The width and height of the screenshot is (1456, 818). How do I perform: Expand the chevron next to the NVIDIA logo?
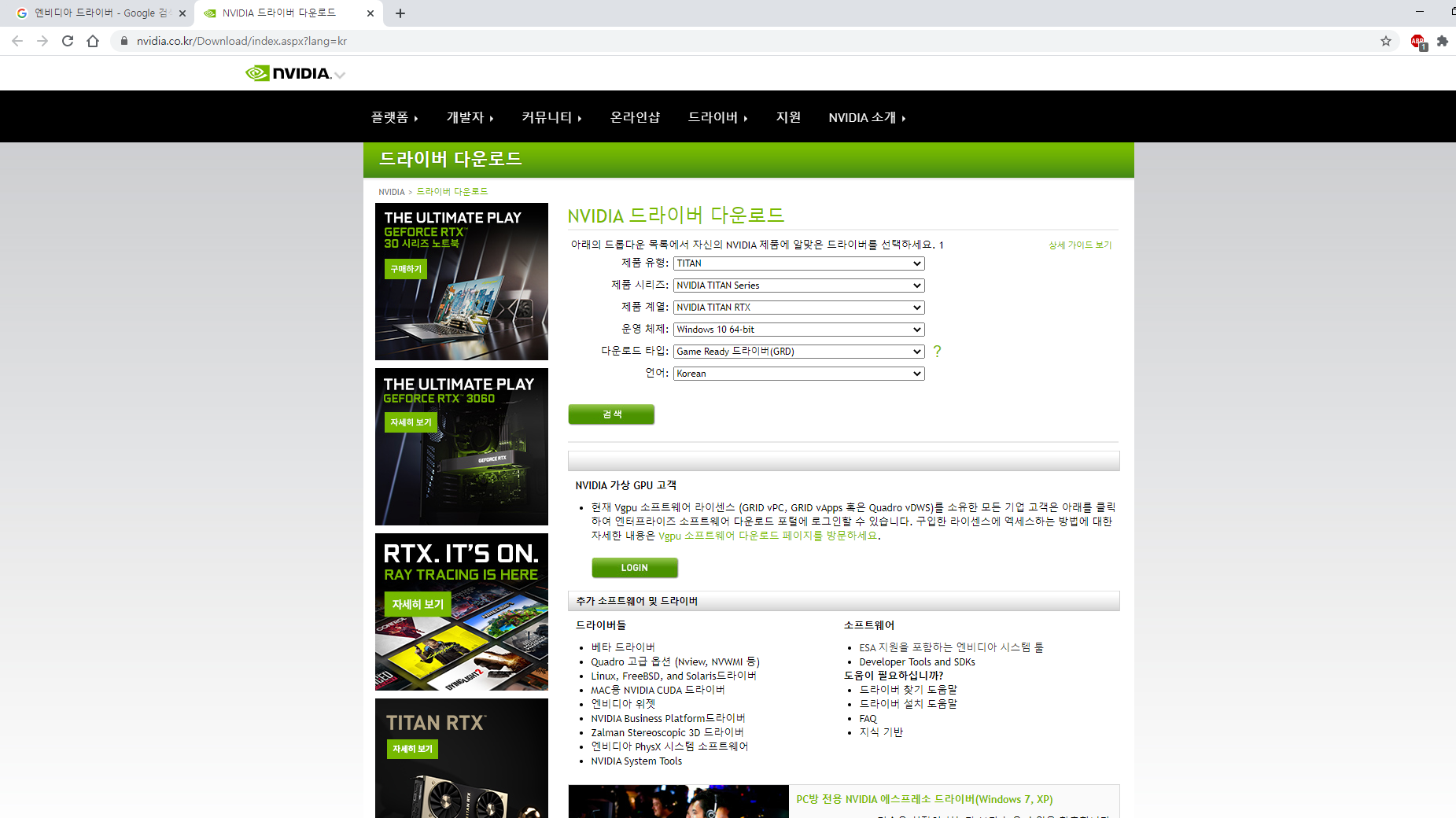click(x=340, y=76)
